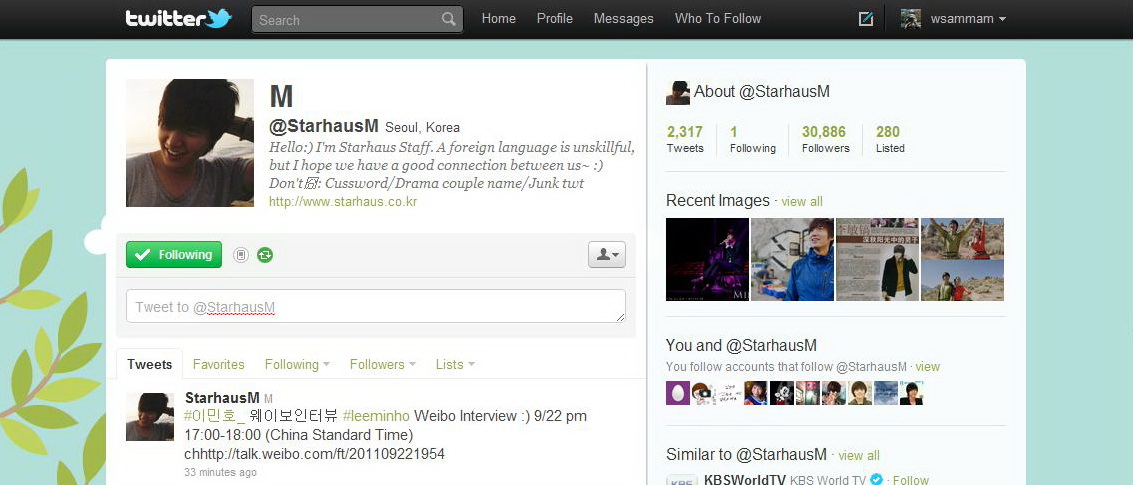The height and width of the screenshot is (485, 1133).
Task: Click Follow next to KBSWorldTV
Action: [911, 480]
